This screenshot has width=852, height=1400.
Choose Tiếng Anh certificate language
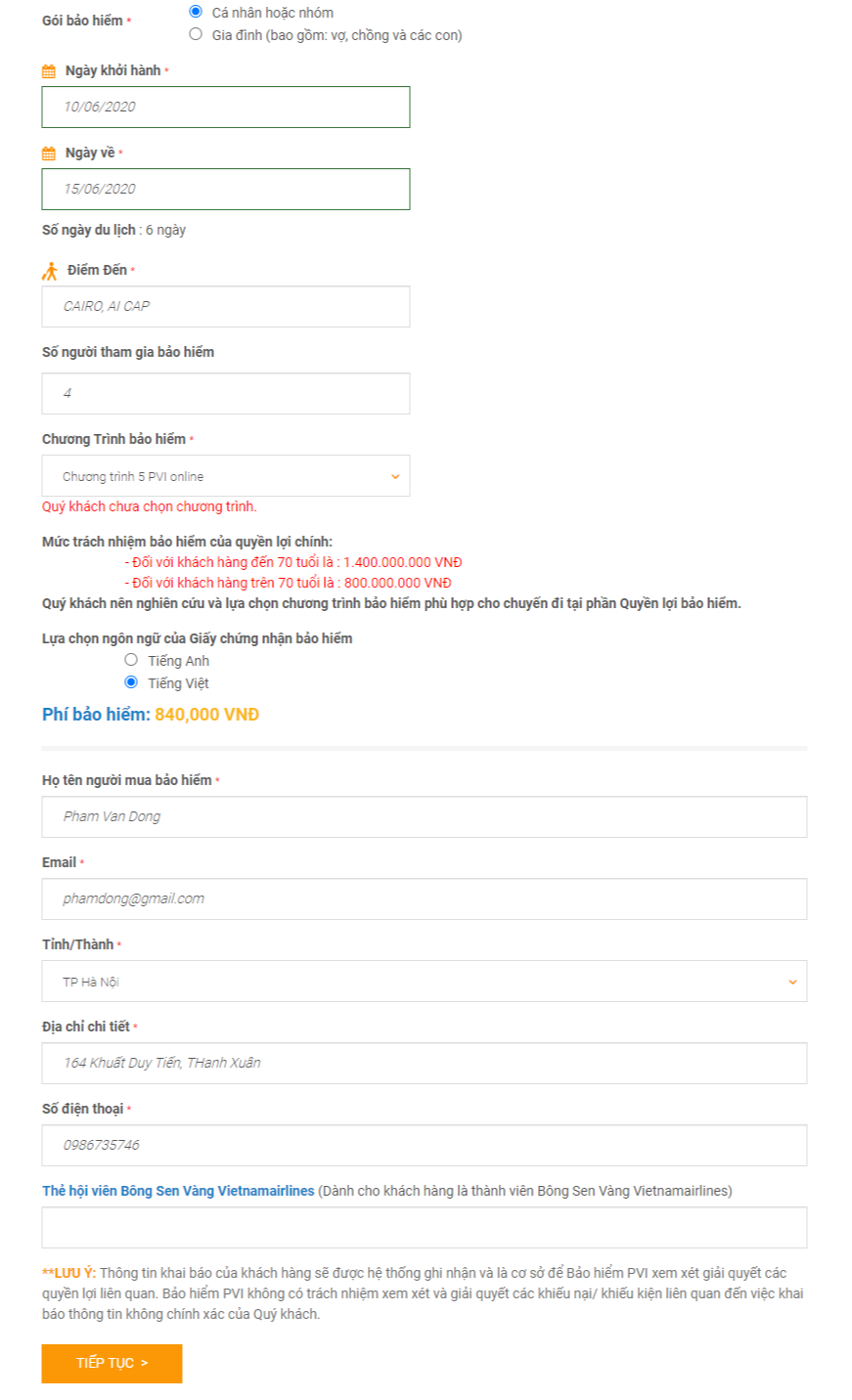(x=131, y=660)
